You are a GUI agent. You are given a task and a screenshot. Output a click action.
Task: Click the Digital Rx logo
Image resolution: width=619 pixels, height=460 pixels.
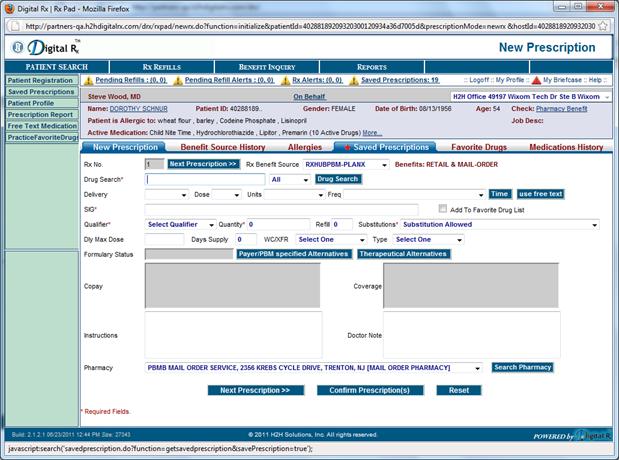pos(44,47)
